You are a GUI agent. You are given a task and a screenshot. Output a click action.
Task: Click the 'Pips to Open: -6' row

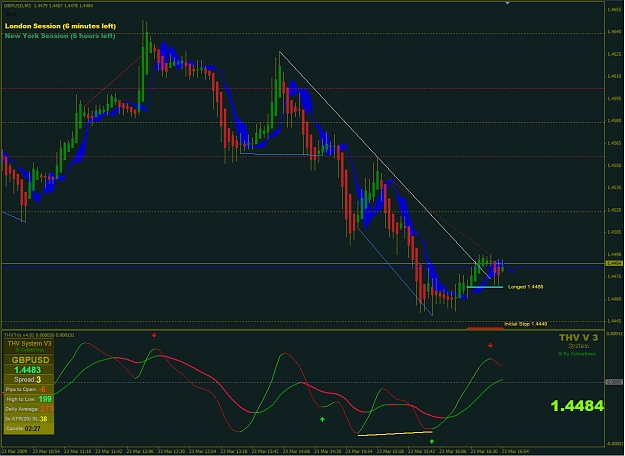(28, 389)
